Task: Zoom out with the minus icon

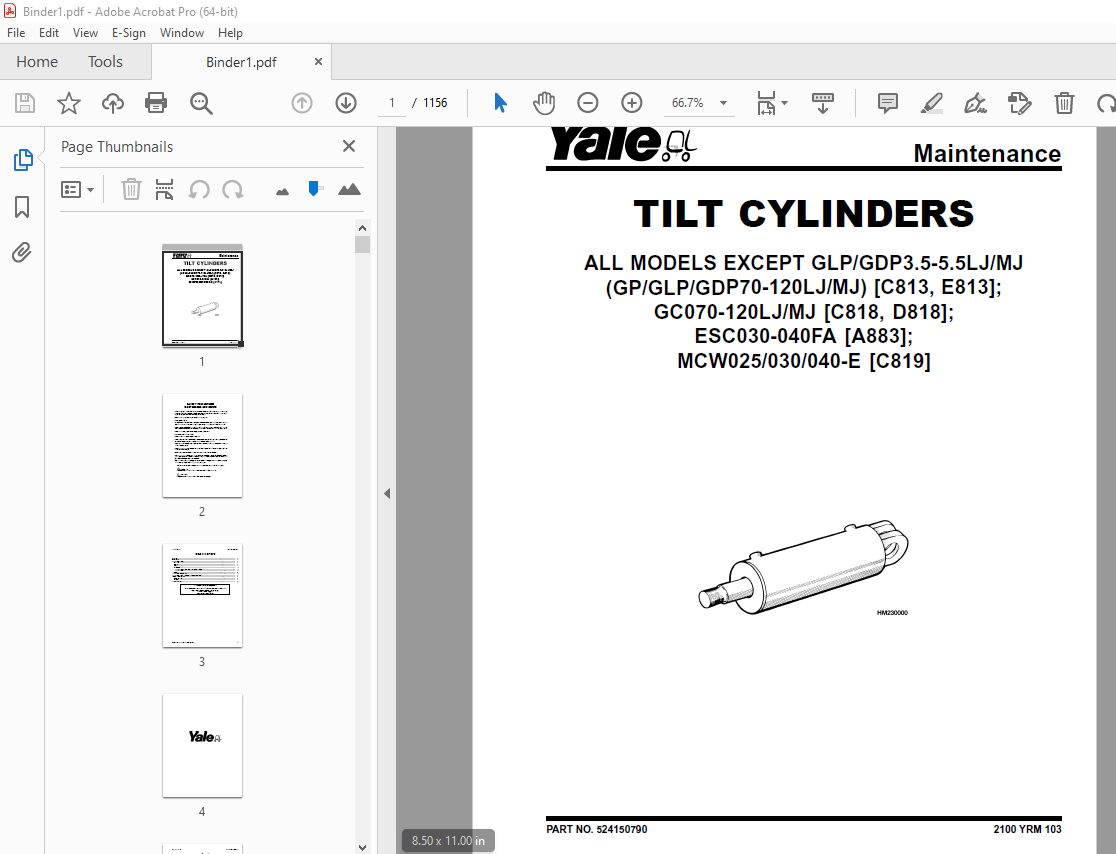Action: tap(588, 103)
